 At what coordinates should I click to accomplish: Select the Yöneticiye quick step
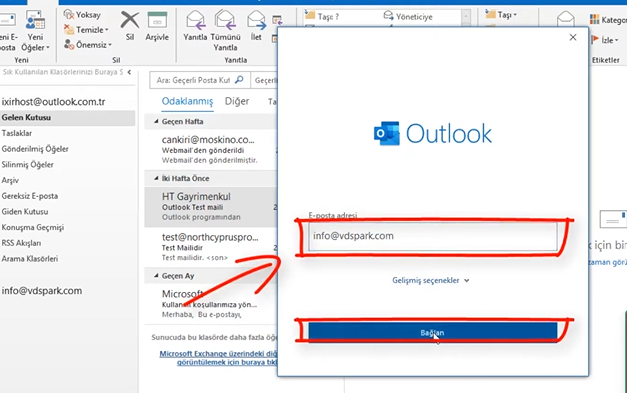click(408, 16)
